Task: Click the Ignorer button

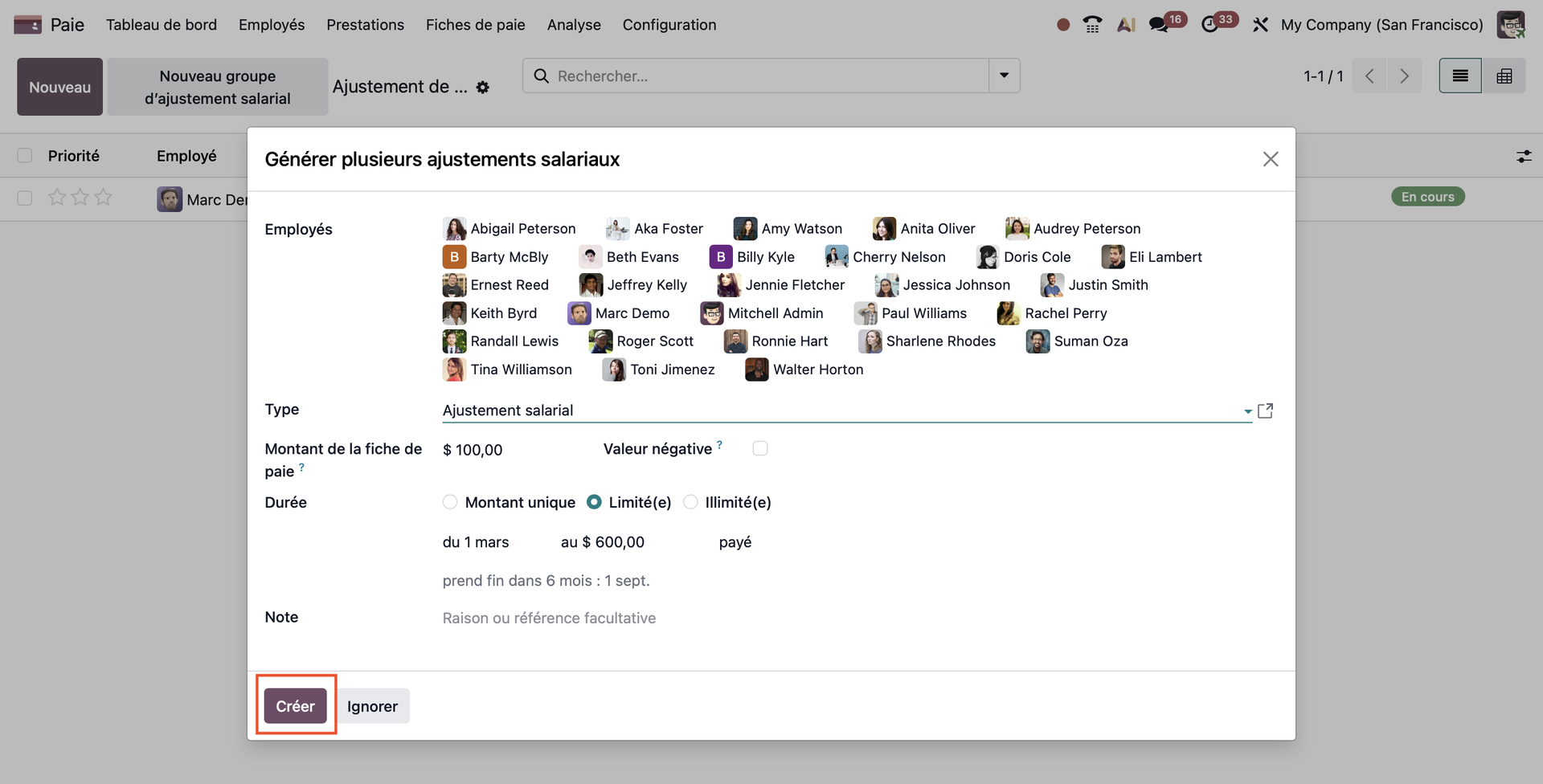Action: 372,706
